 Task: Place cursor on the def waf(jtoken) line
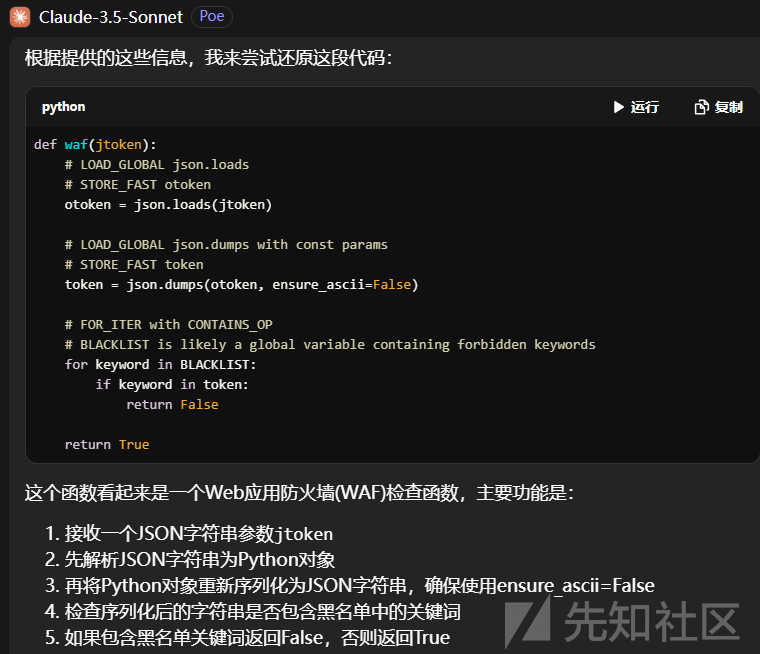(x=95, y=144)
